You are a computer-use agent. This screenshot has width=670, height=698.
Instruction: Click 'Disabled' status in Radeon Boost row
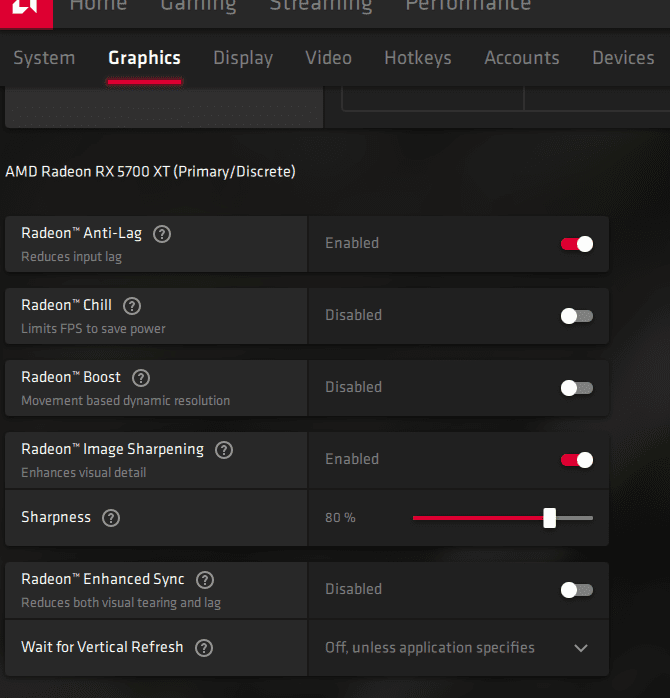pyautogui.click(x=353, y=387)
